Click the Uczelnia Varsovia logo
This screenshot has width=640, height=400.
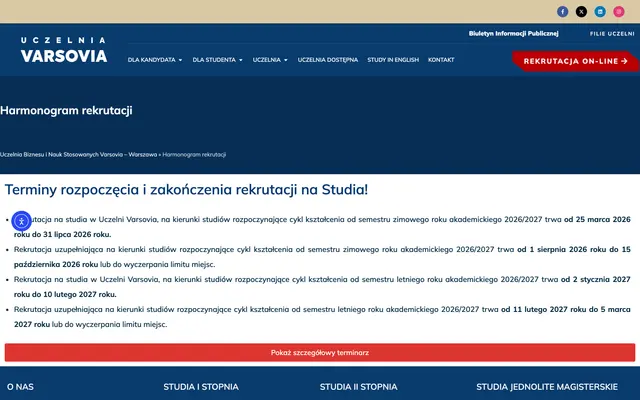64,50
